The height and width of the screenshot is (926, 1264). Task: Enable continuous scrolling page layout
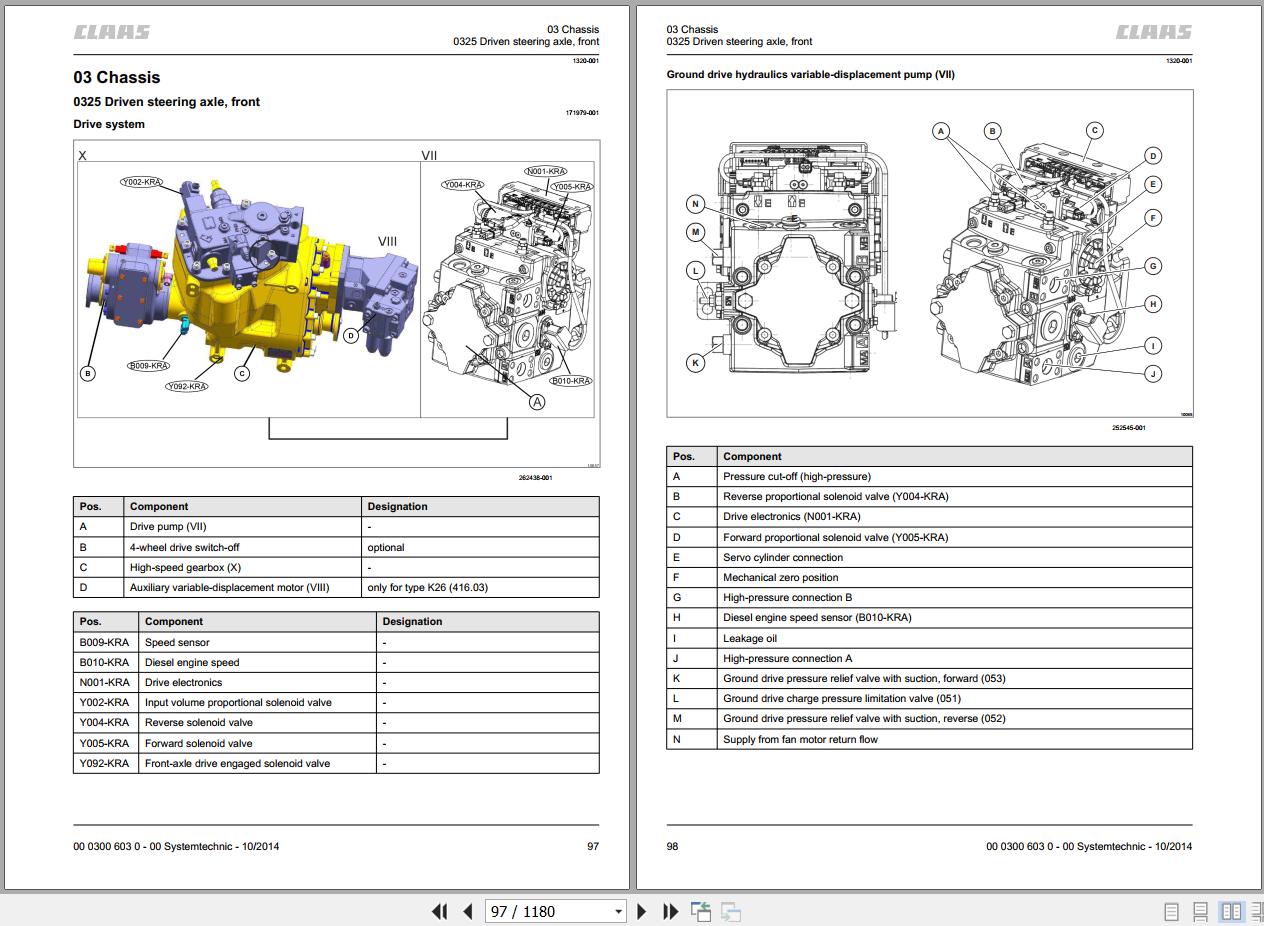[1199, 911]
